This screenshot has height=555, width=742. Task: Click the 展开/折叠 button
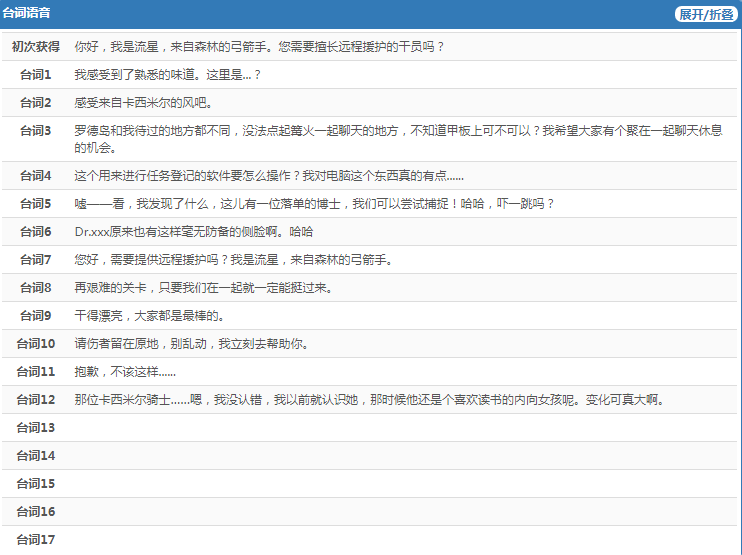(706, 14)
